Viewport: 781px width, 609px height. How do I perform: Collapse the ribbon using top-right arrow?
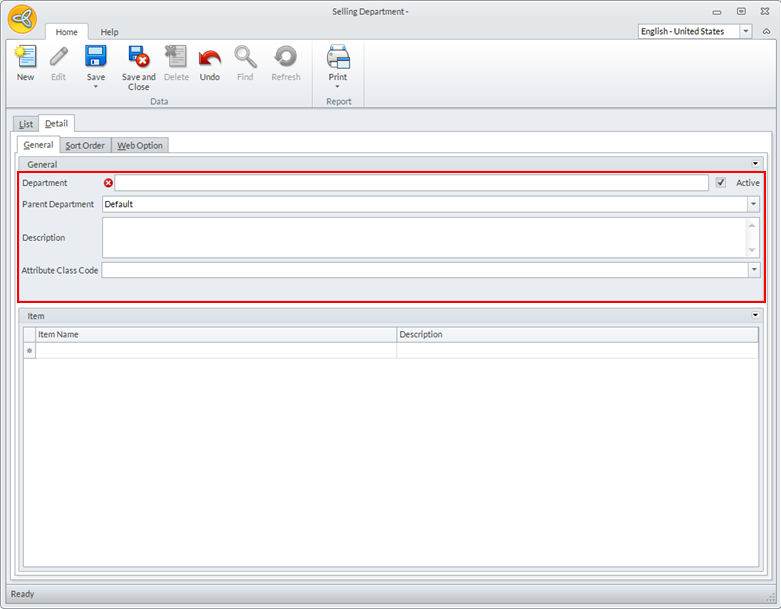tap(766, 32)
